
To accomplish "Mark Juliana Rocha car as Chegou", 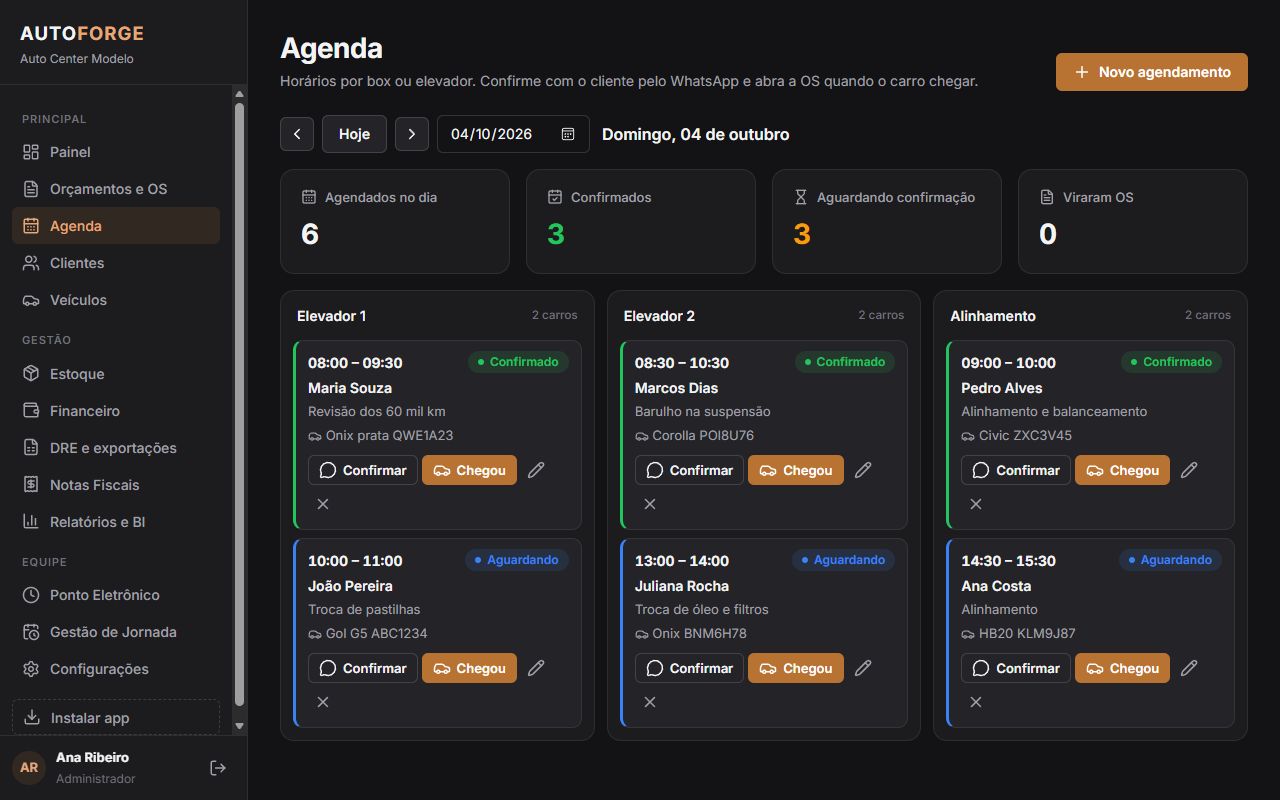I will tap(796, 668).
